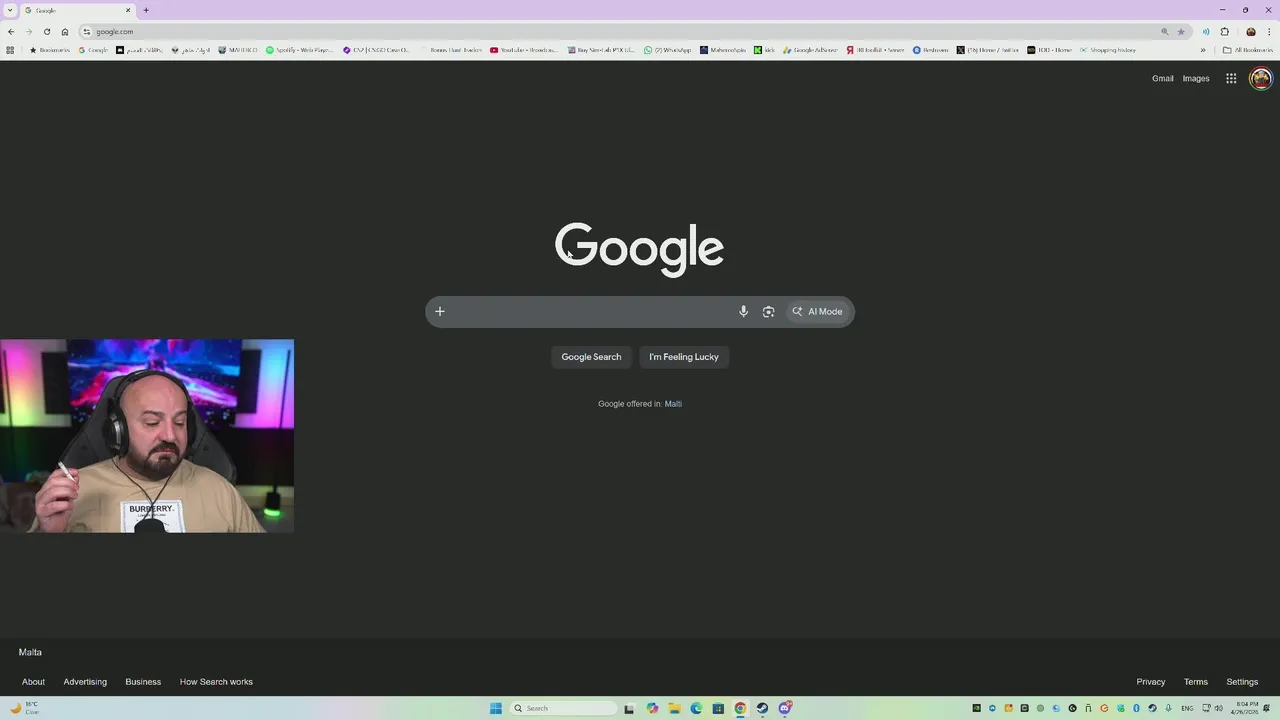1280x720 pixels.
Task: Open the Privacy footer link
Action: [1150, 682]
